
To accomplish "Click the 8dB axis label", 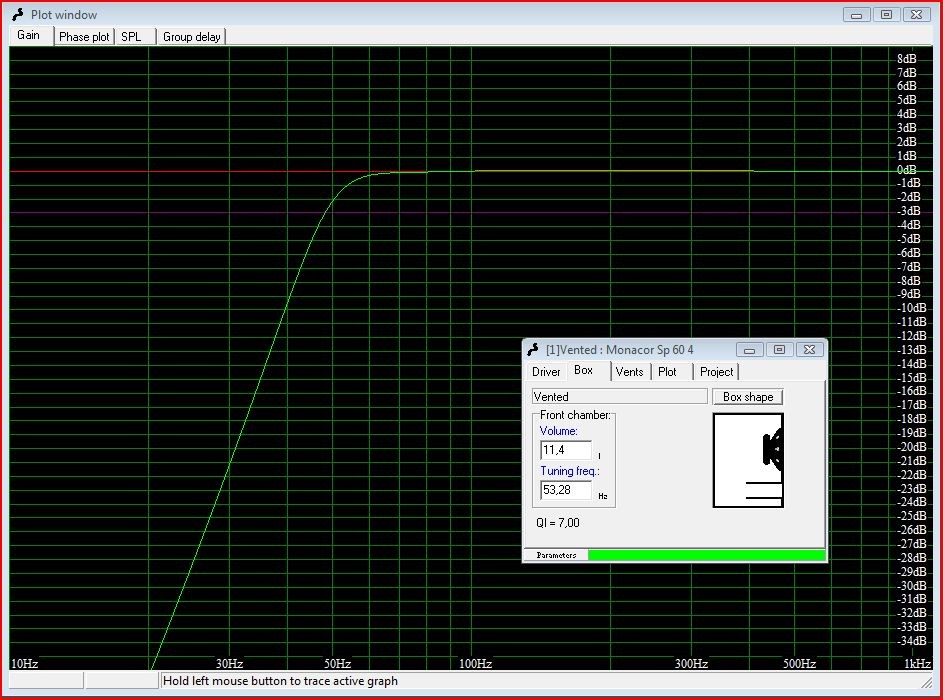I will (x=907, y=58).
